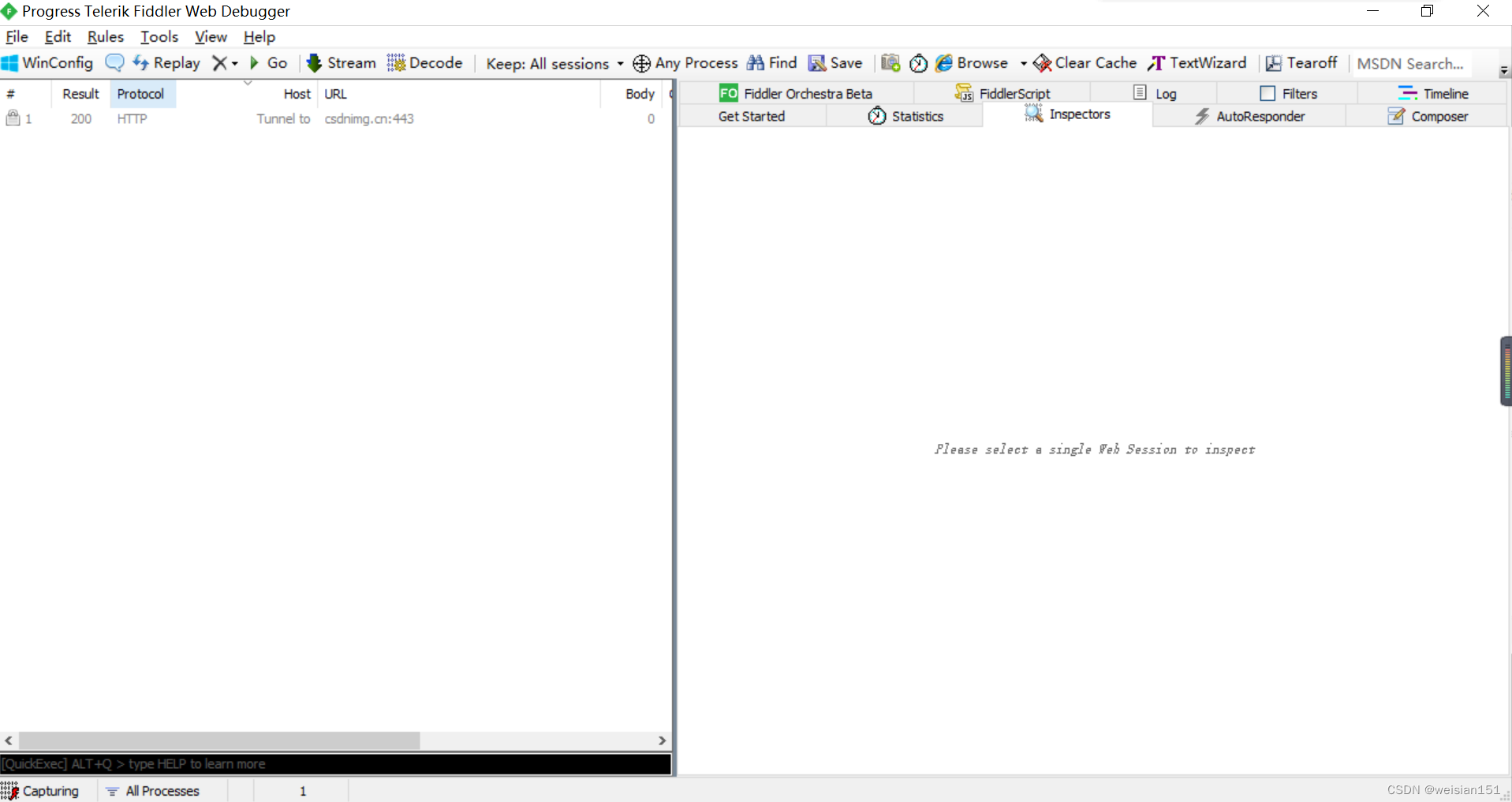This screenshot has height=802, width=1512.
Task: Open the File menu
Action: (17, 37)
